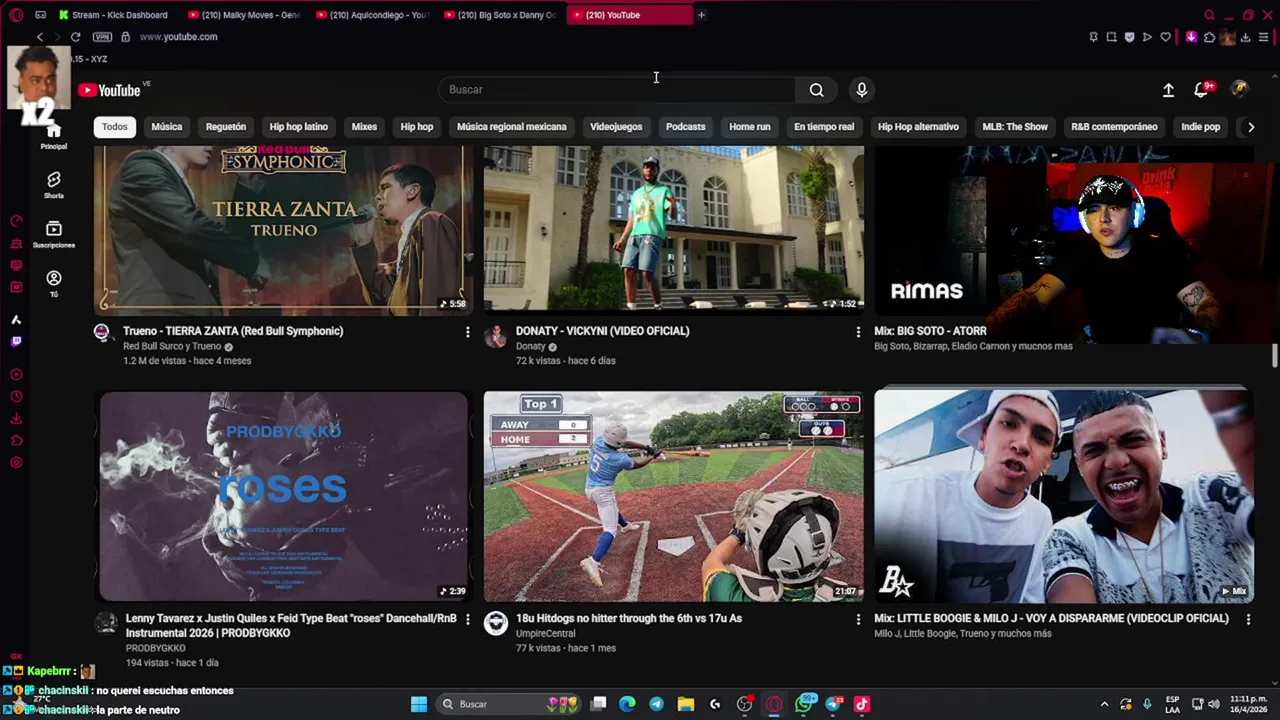
Task: Open Windows Start menu
Action: 419,704
